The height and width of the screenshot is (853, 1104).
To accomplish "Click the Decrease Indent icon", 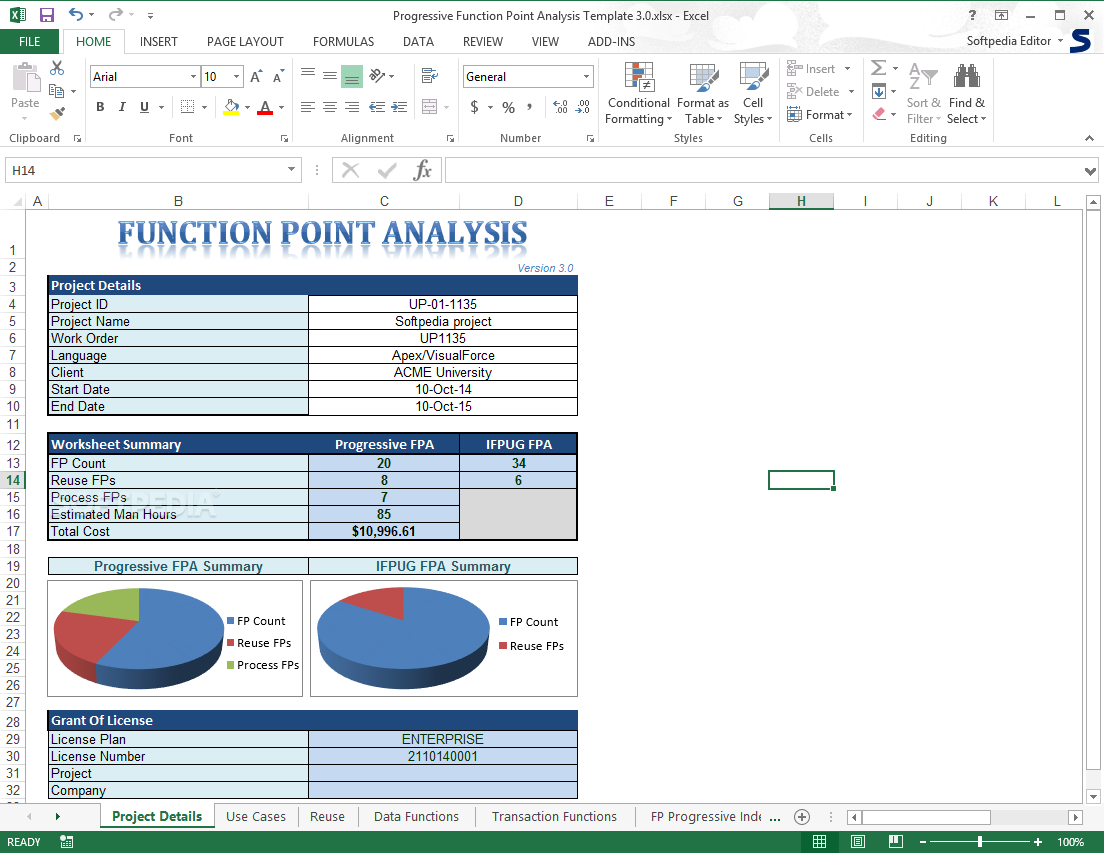I will 377,107.
